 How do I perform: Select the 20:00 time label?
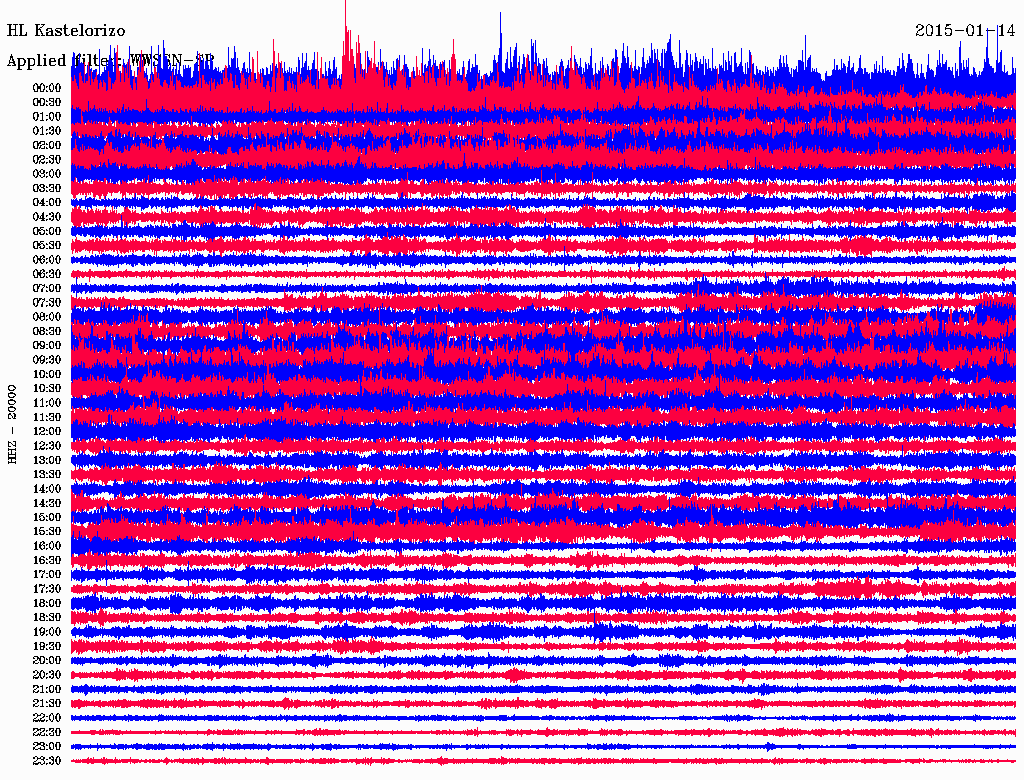click(x=47, y=661)
